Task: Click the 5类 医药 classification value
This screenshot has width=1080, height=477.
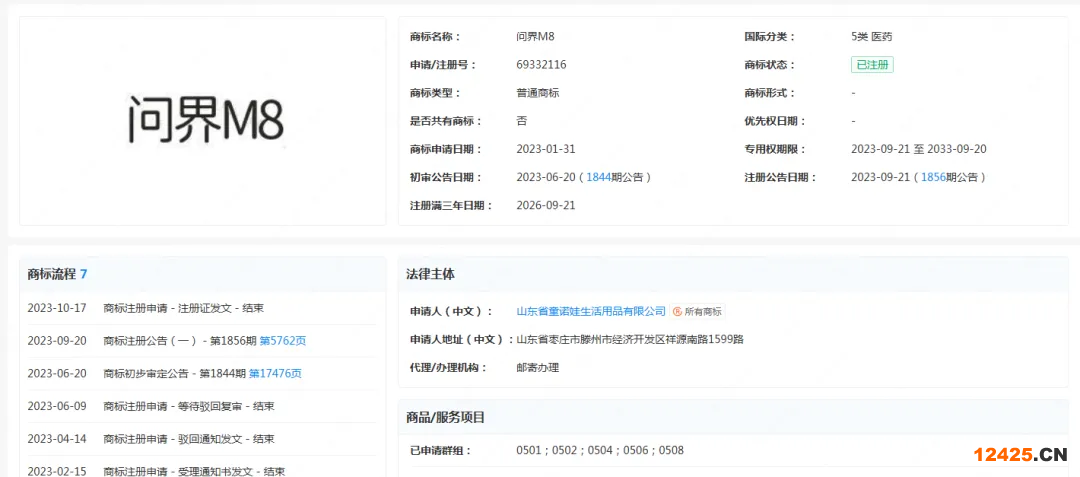Action: tap(871, 37)
